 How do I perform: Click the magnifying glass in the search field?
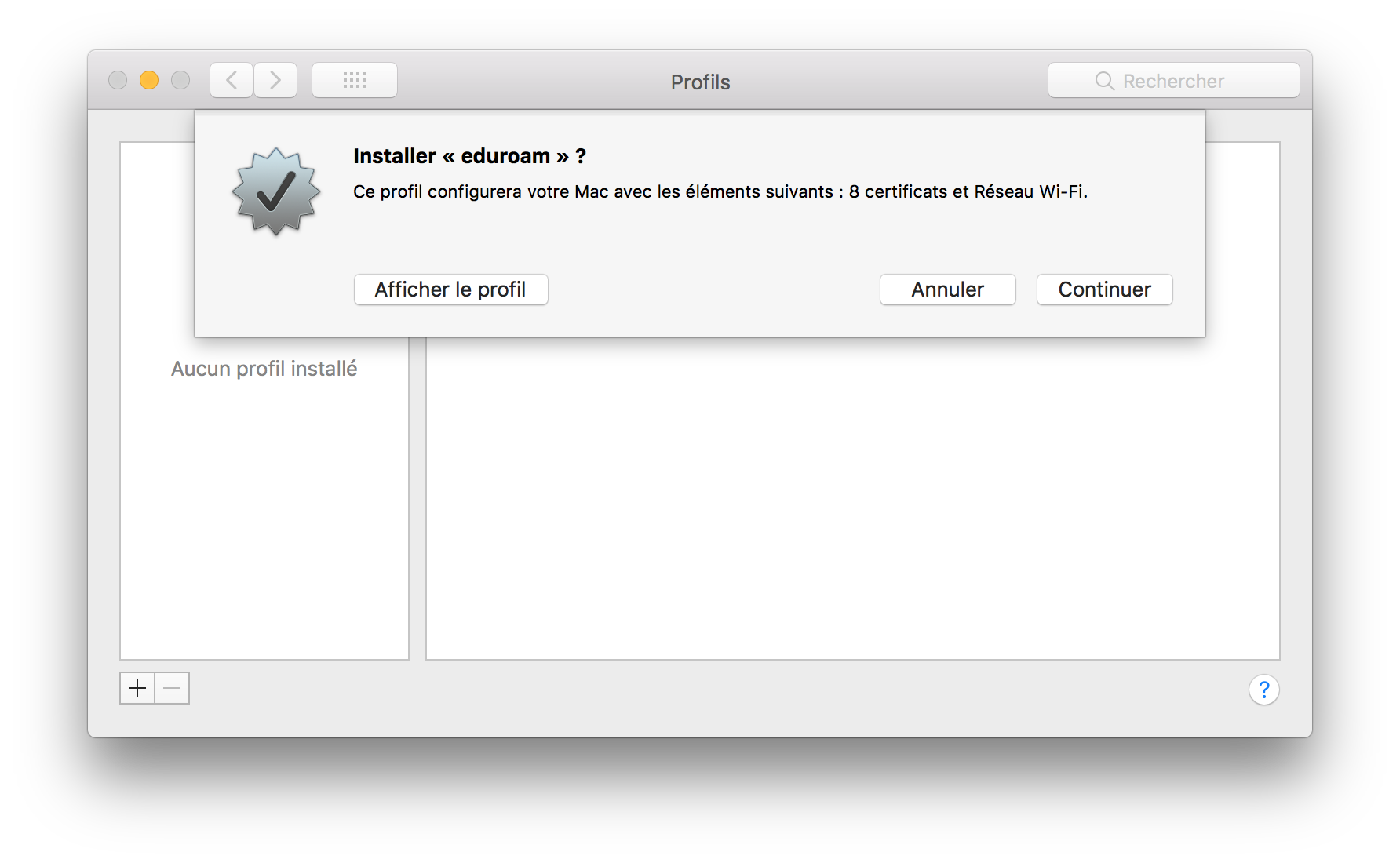[x=1105, y=80]
